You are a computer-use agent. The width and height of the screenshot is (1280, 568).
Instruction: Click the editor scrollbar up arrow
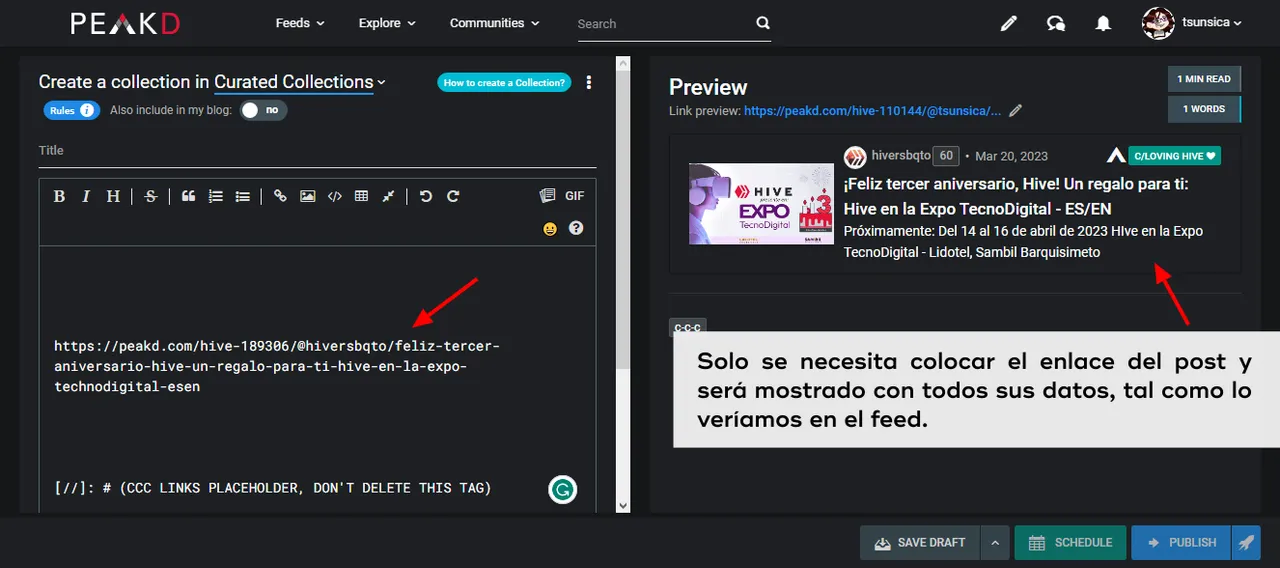623,63
